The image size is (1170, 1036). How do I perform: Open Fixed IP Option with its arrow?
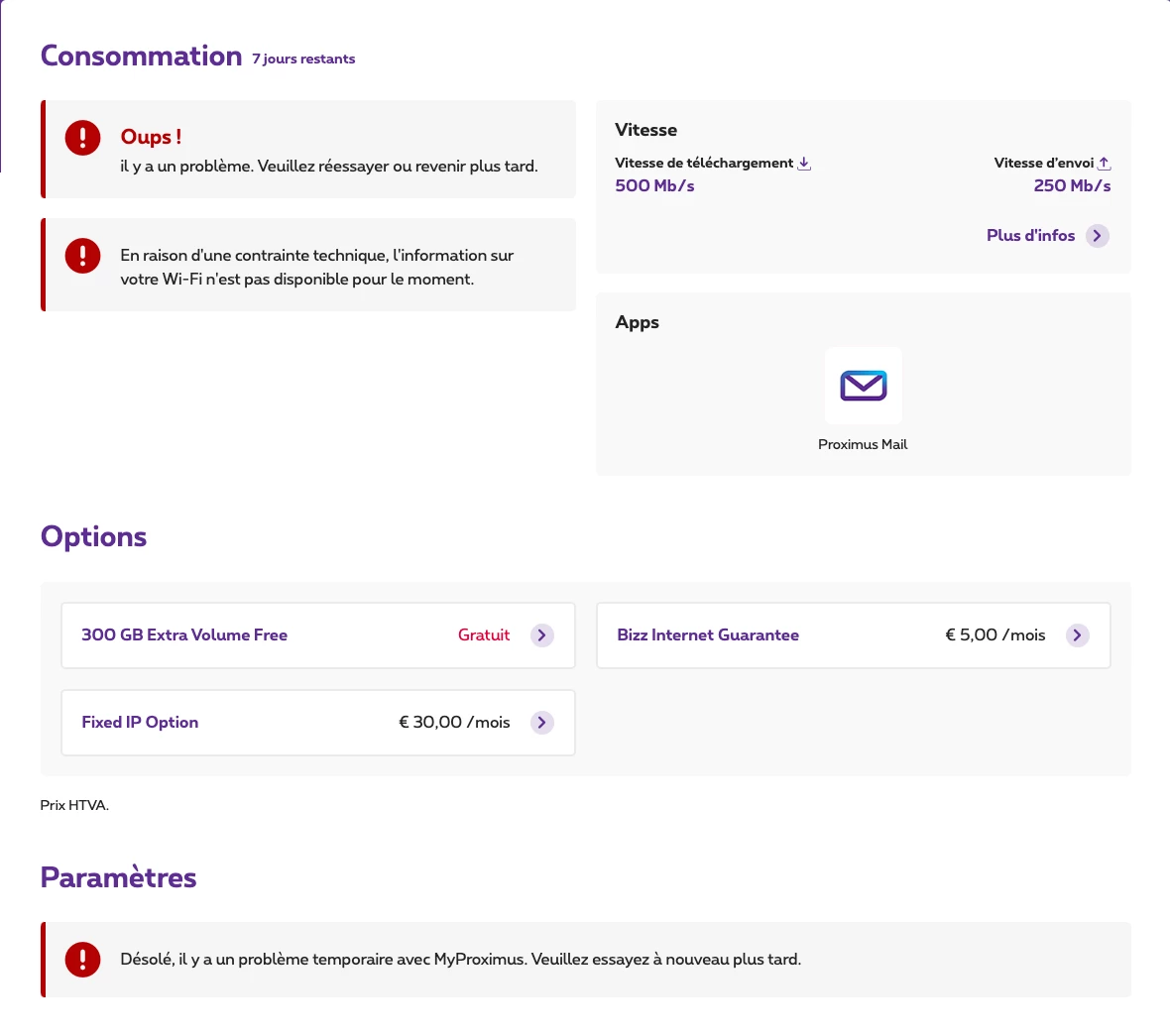(541, 723)
